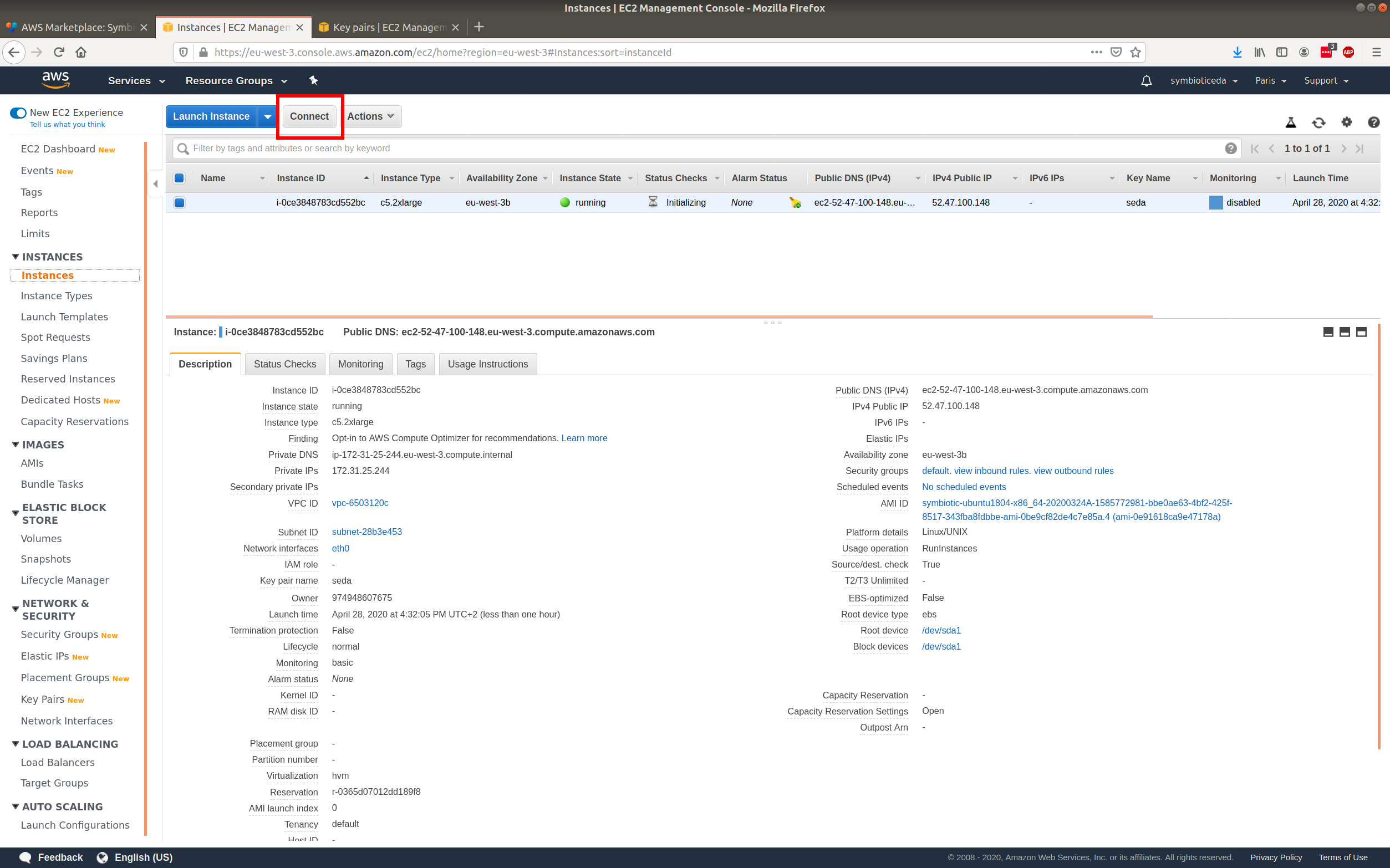This screenshot has height=868, width=1390.
Task: Switch to the Tags tab
Action: tap(415, 364)
